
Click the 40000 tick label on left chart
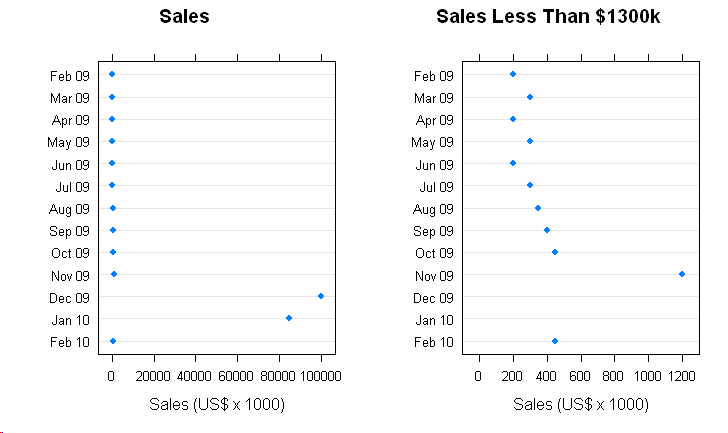click(196, 375)
